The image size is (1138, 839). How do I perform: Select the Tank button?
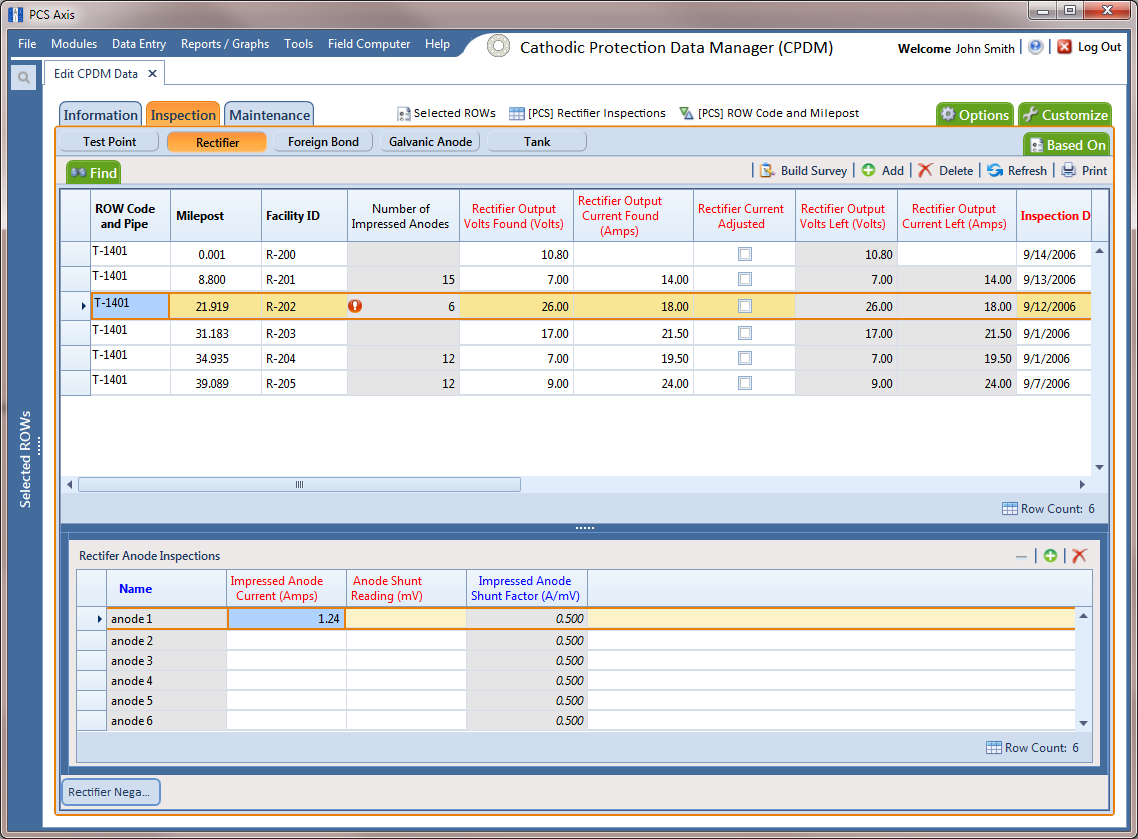point(537,142)
